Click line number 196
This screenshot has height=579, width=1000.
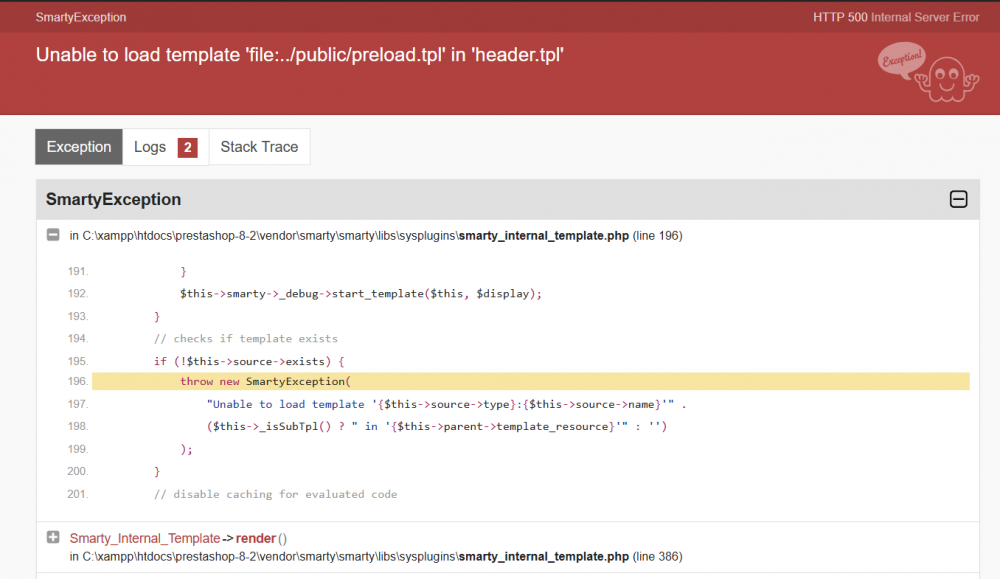coord(78,381)
